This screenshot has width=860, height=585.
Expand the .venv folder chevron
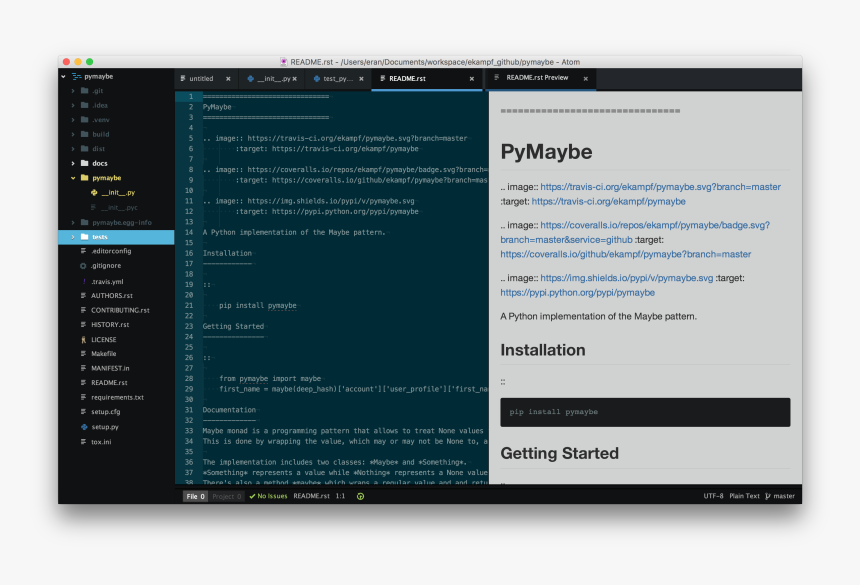[73, 120]
